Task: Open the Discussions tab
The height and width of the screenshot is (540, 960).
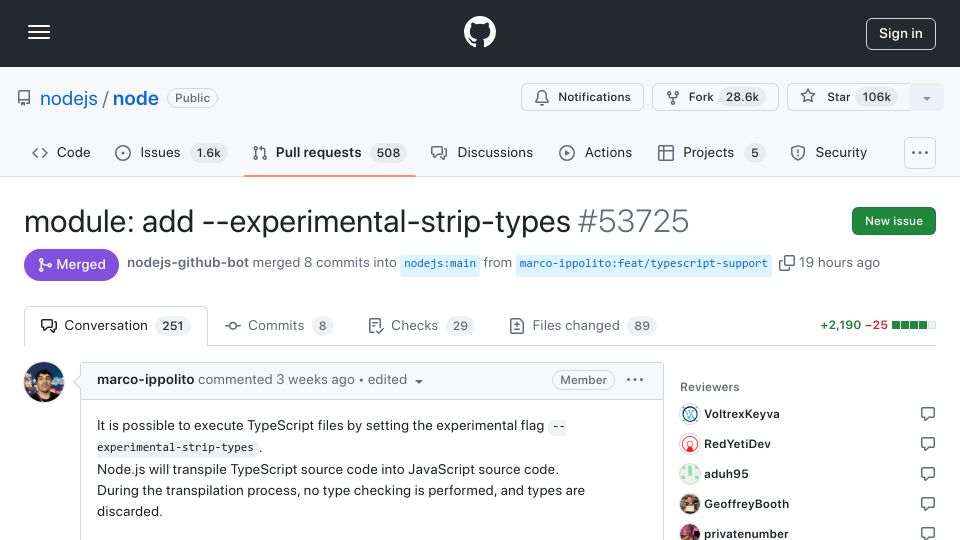Action: (x=482, y=152)
